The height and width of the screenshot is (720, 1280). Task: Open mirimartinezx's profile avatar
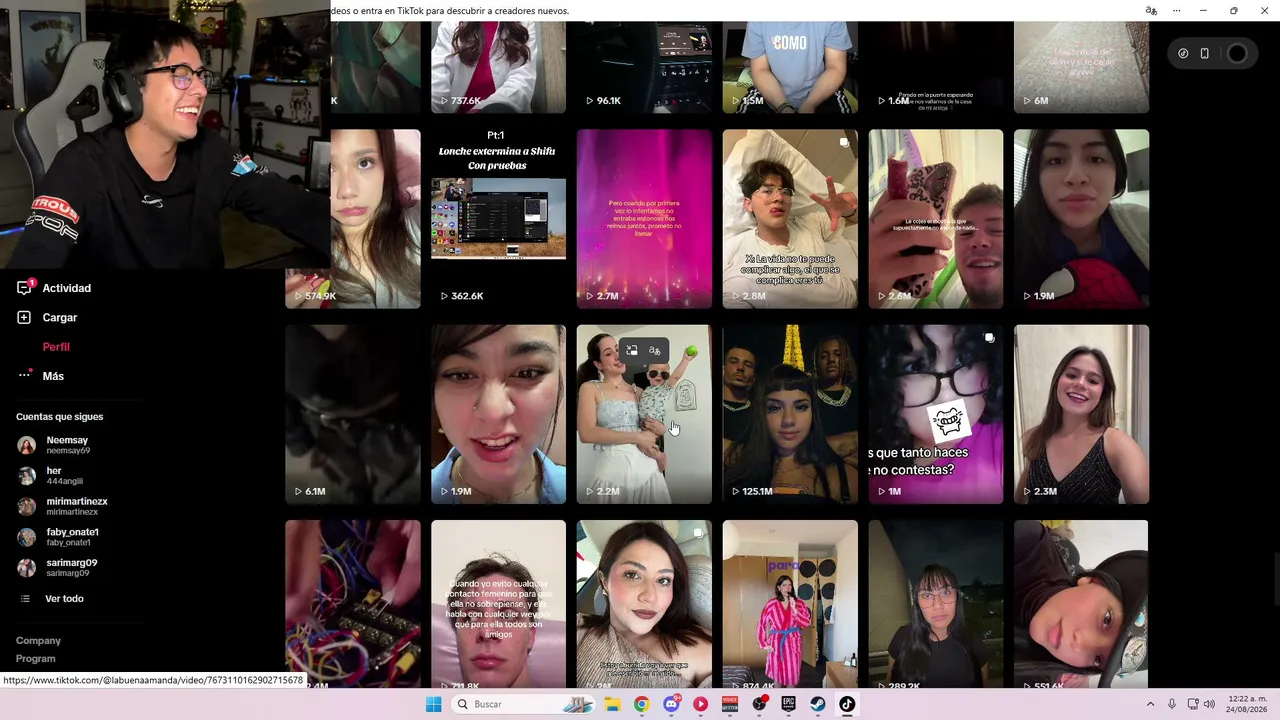26,506
